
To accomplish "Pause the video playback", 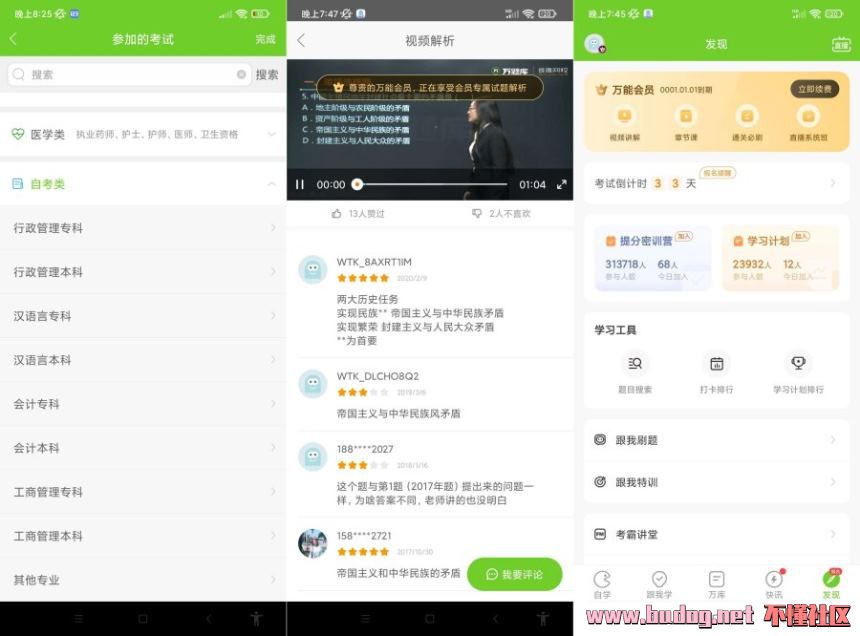I will [299, 185].
